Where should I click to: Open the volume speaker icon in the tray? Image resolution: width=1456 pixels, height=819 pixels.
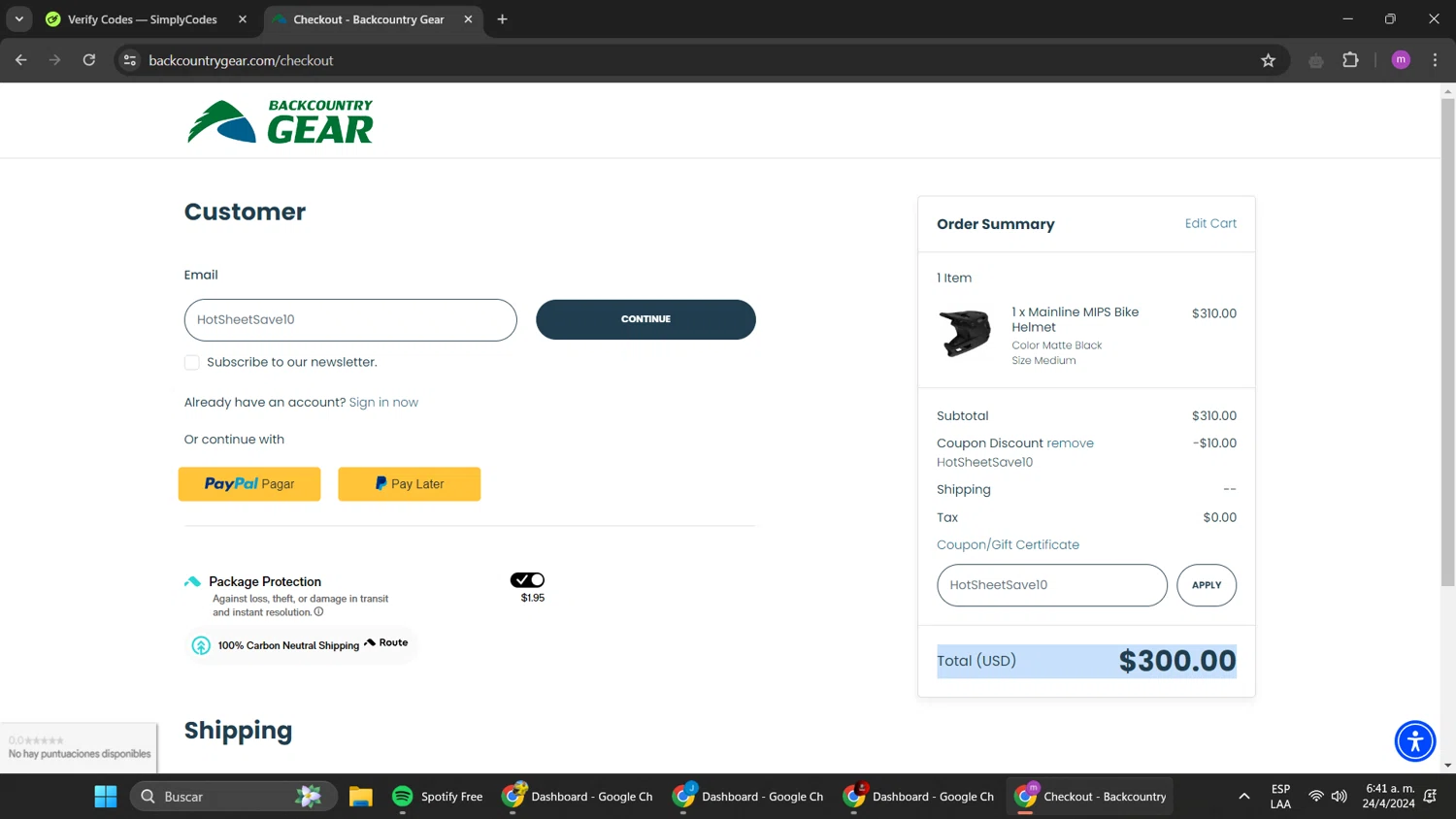[1340, 797]
